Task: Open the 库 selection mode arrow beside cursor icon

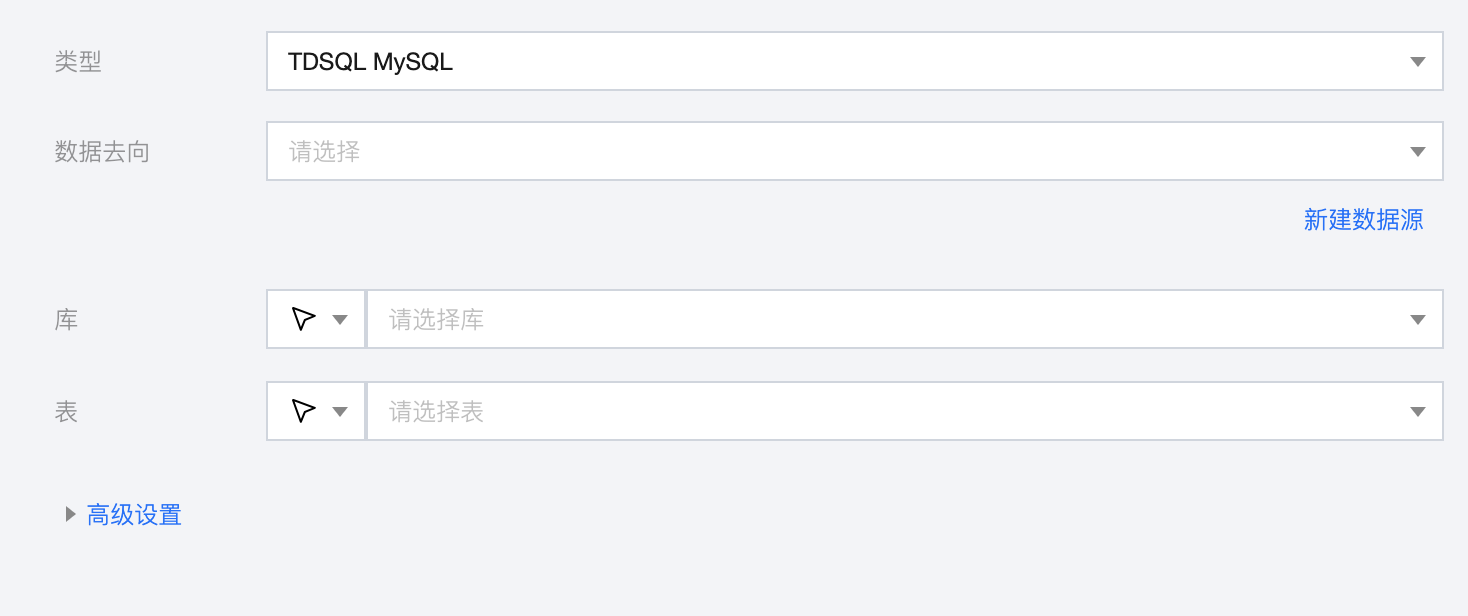Action: [x=340, y=320]
